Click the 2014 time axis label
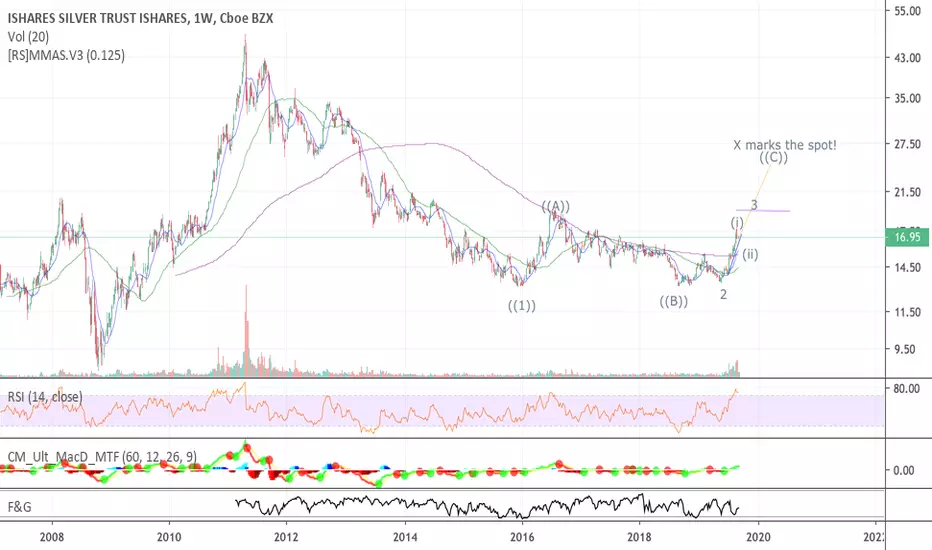Screen dimensions: 932x550 [x=405, y=538]
